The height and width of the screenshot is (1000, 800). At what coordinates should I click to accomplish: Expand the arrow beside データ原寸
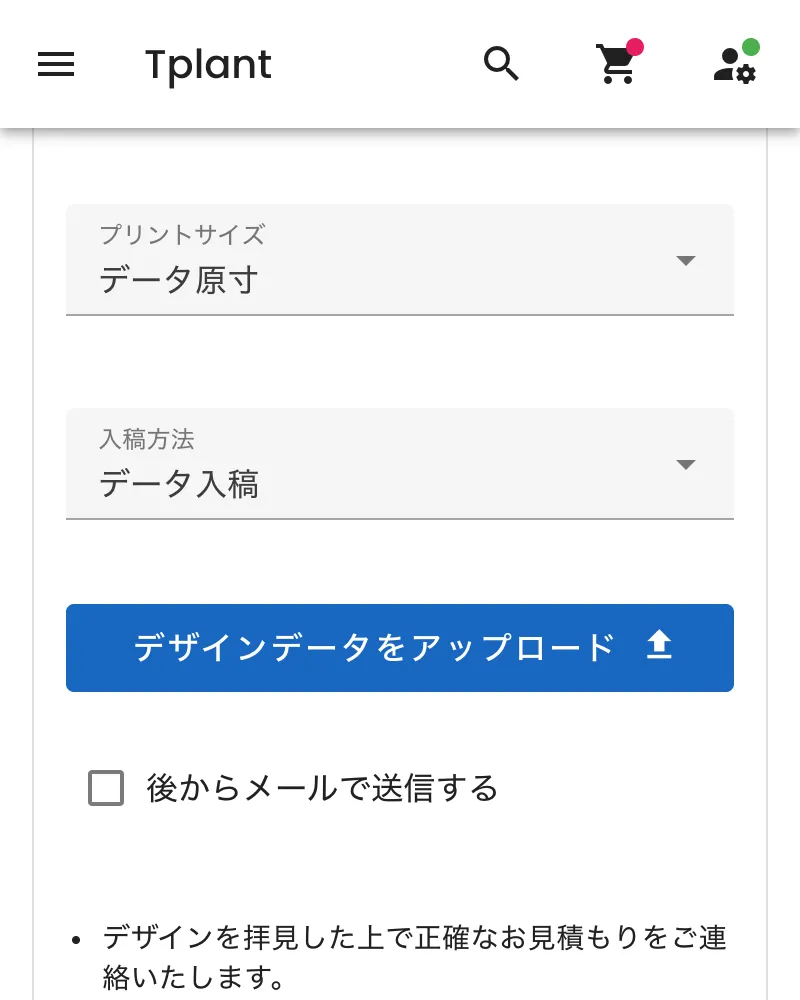tap(685, 261)
